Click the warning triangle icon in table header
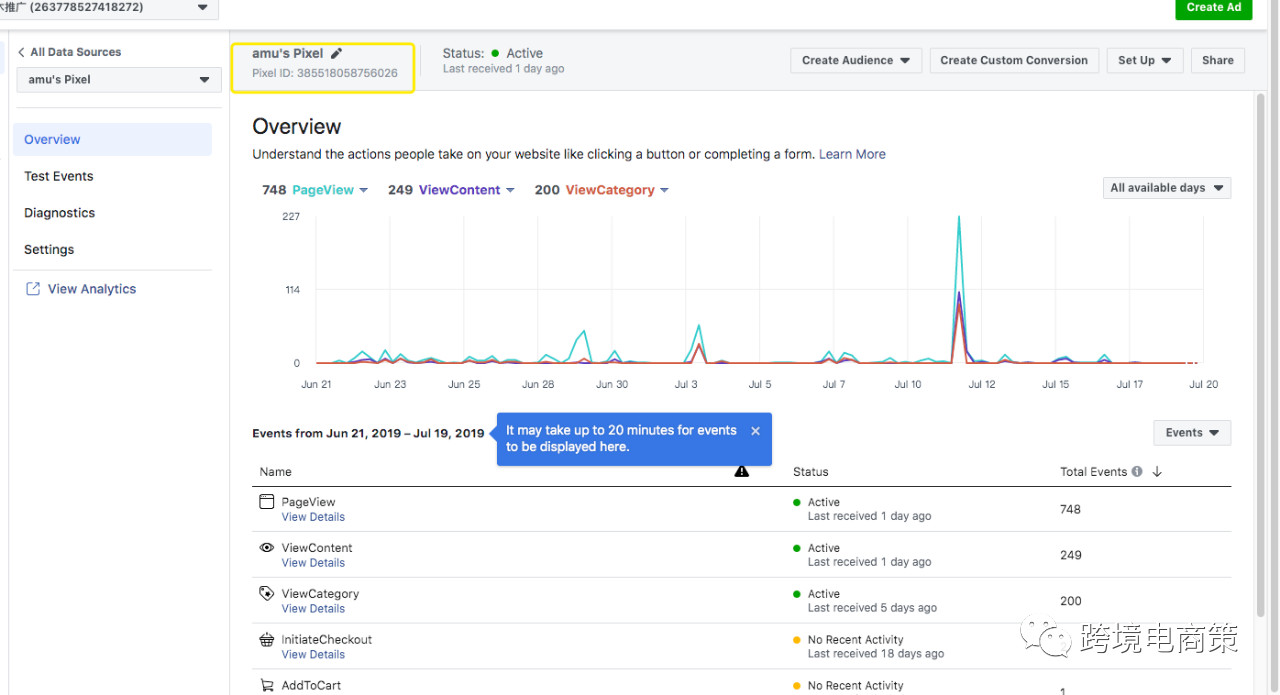 [741, 471]
